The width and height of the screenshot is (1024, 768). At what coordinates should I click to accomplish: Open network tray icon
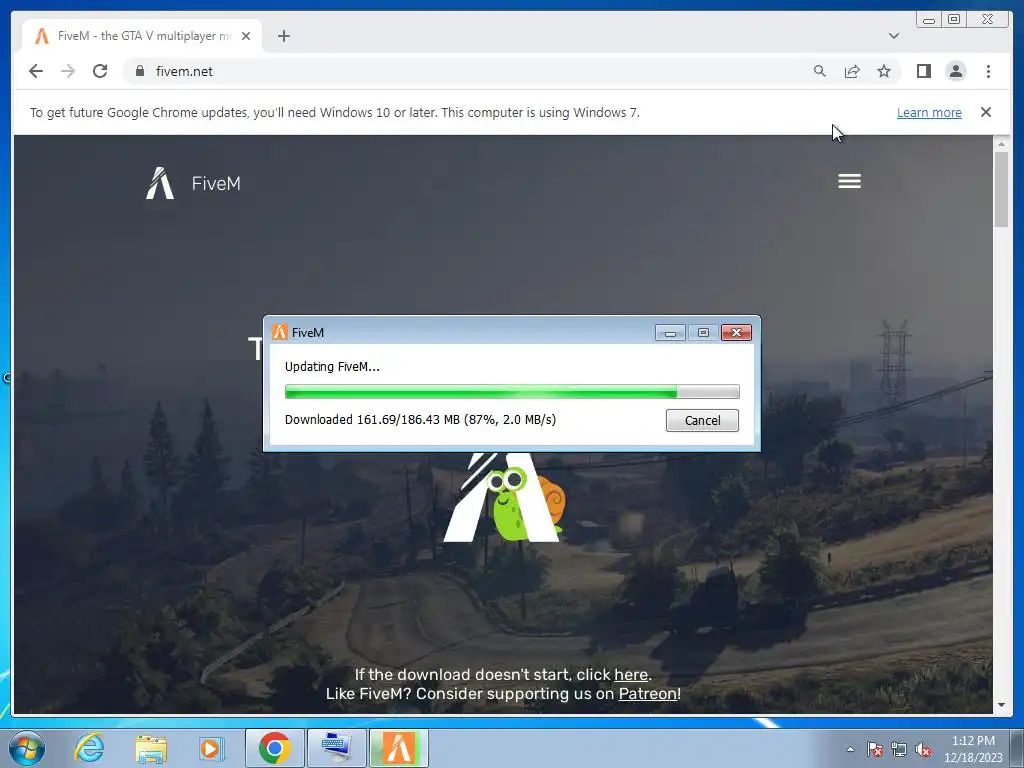[899, 749]
